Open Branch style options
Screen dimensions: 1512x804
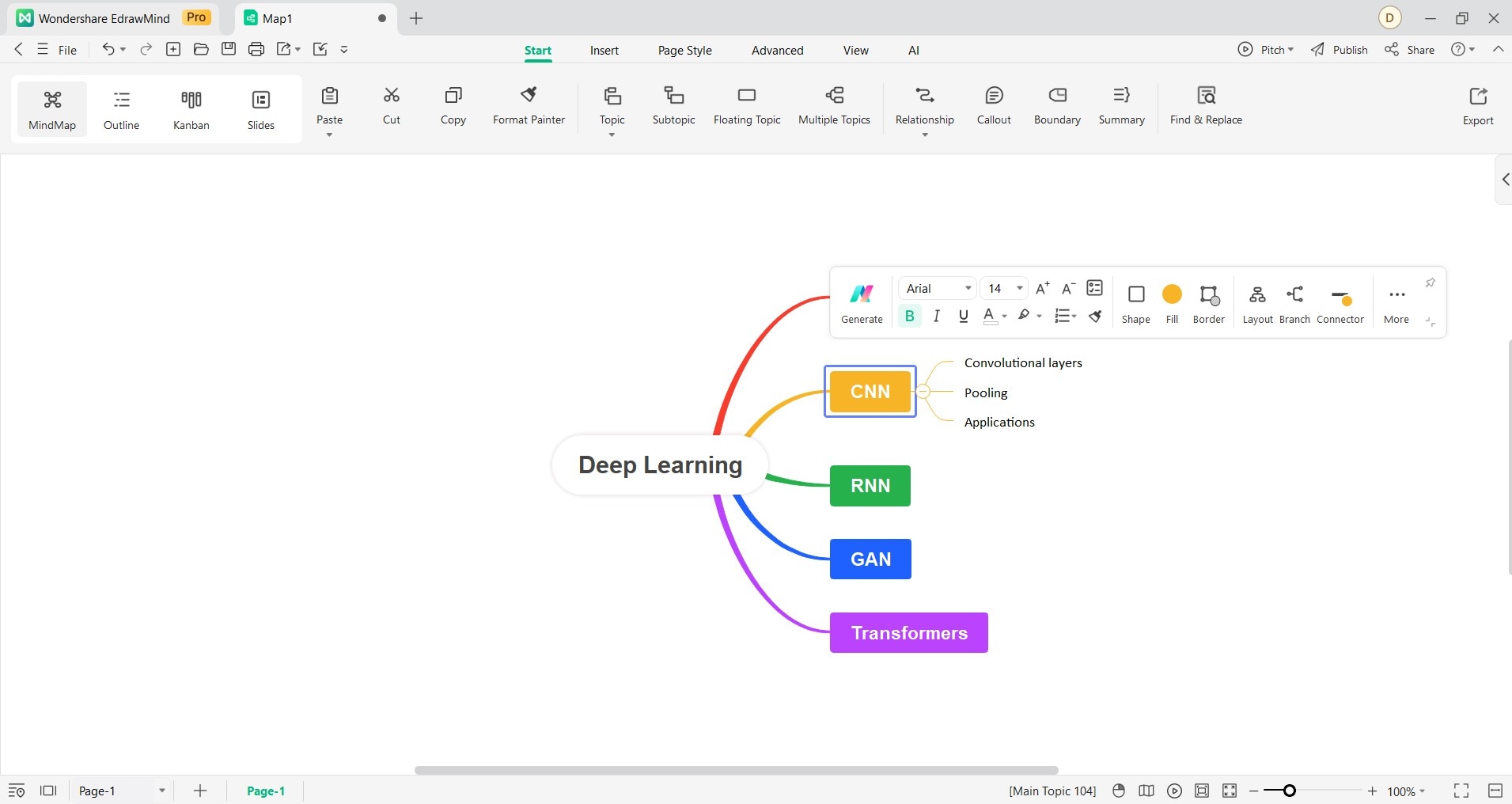click(1294, 304)
